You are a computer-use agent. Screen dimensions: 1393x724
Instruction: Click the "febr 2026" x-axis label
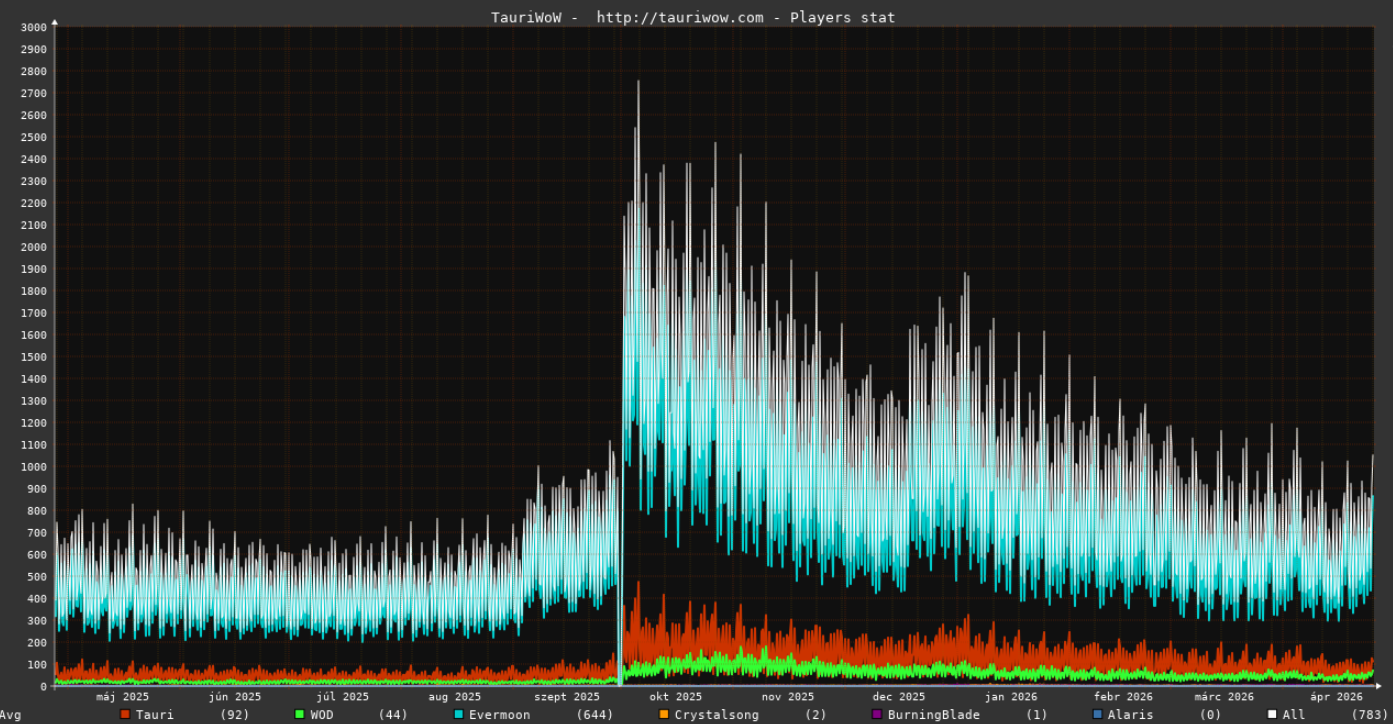tap(1123, 697)
